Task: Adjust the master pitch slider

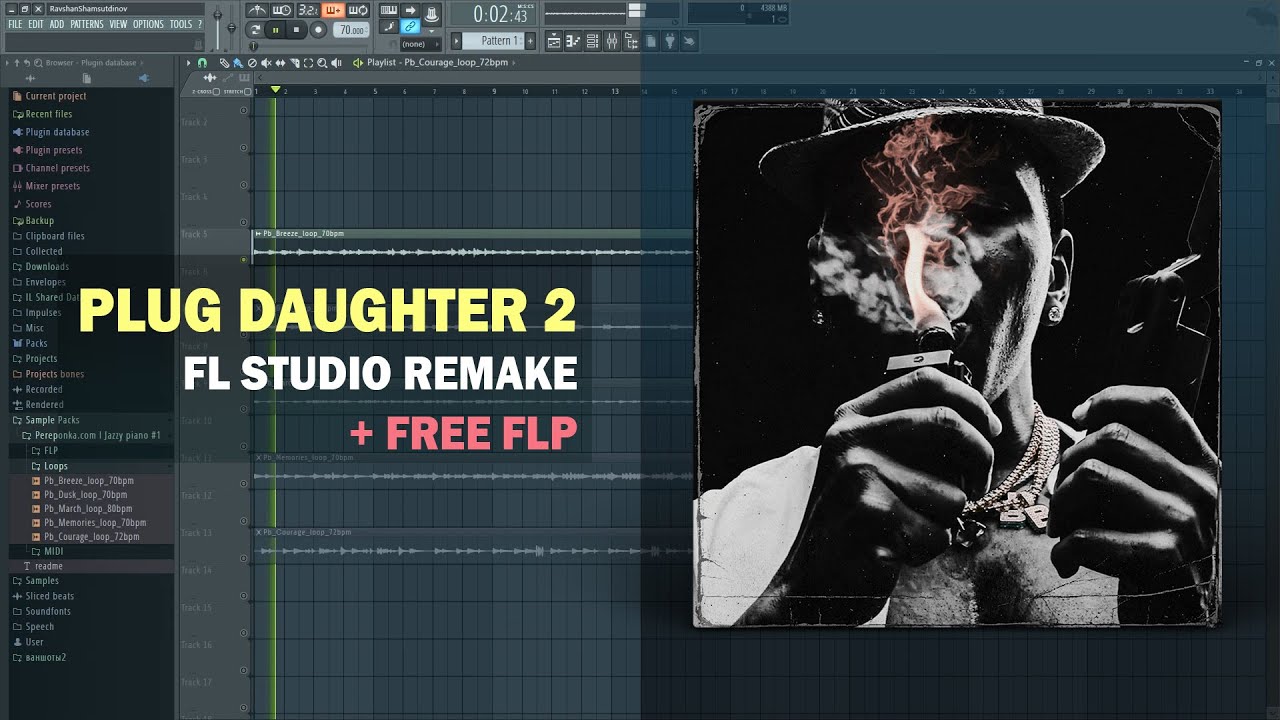Action: 231,28
